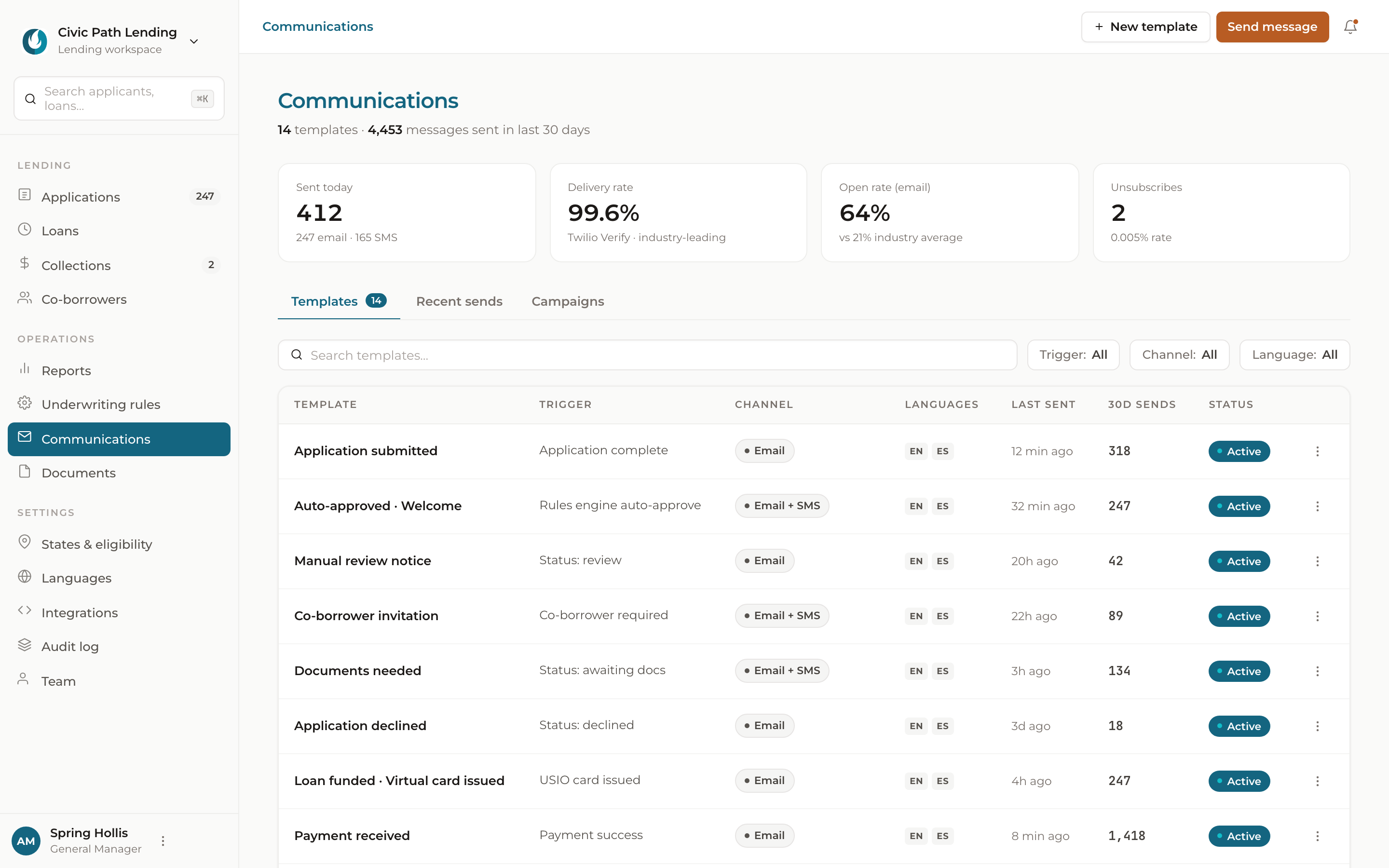Click the Team person icon
This screenshot has height=868, width=1389.
(24, 680)
